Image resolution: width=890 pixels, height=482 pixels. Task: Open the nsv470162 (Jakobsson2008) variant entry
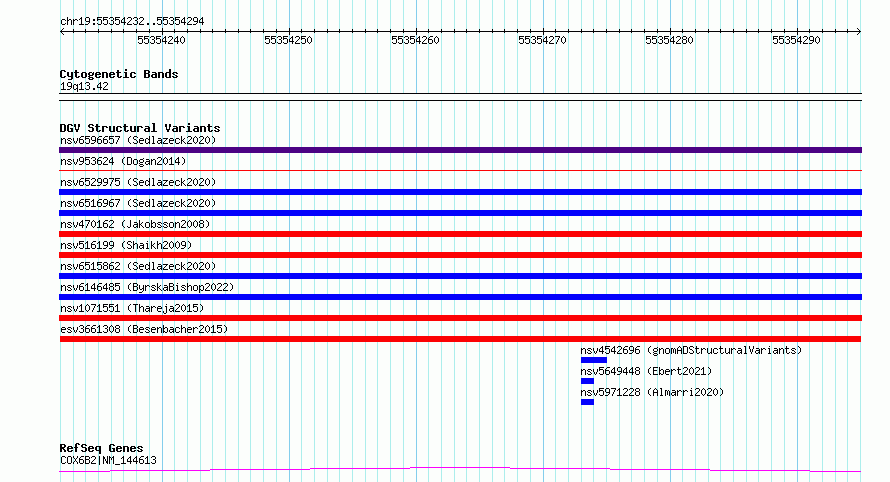click(135, 224)
